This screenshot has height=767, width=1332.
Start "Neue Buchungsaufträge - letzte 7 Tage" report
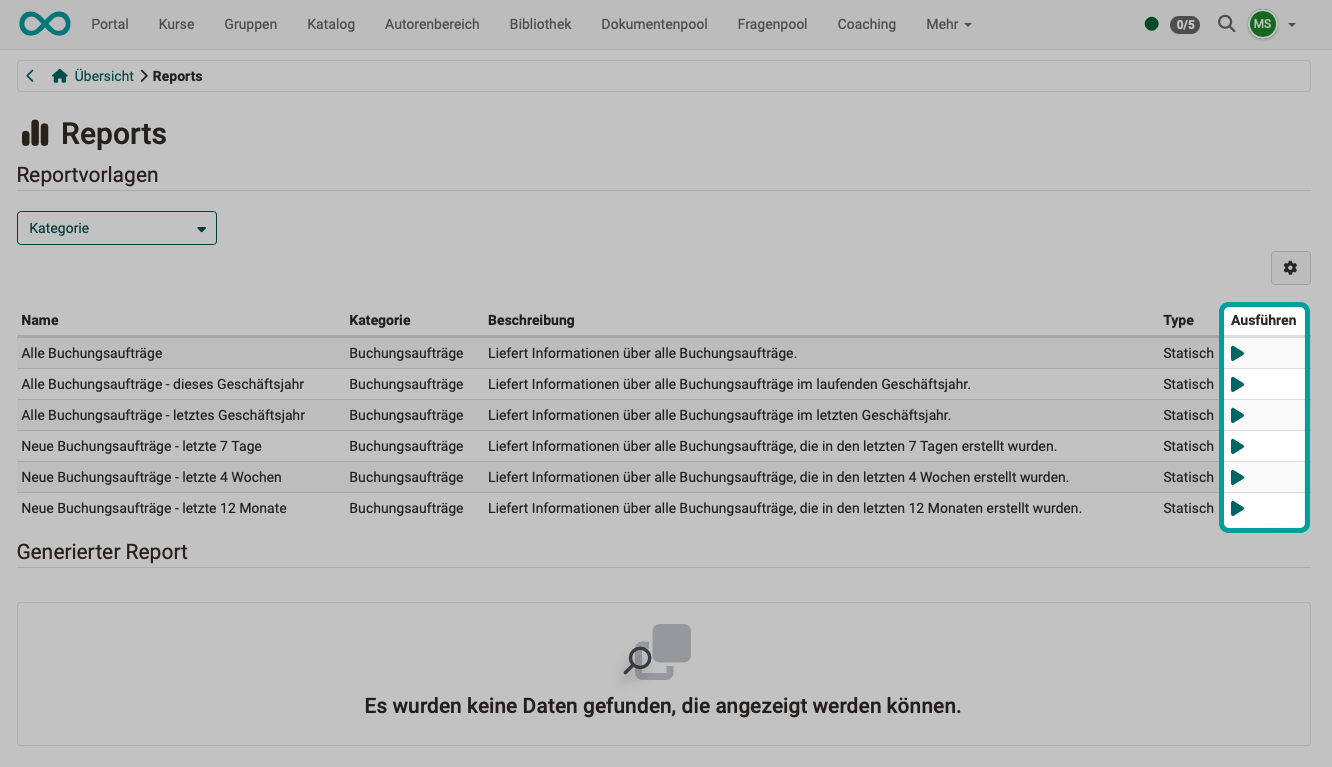1237,445
